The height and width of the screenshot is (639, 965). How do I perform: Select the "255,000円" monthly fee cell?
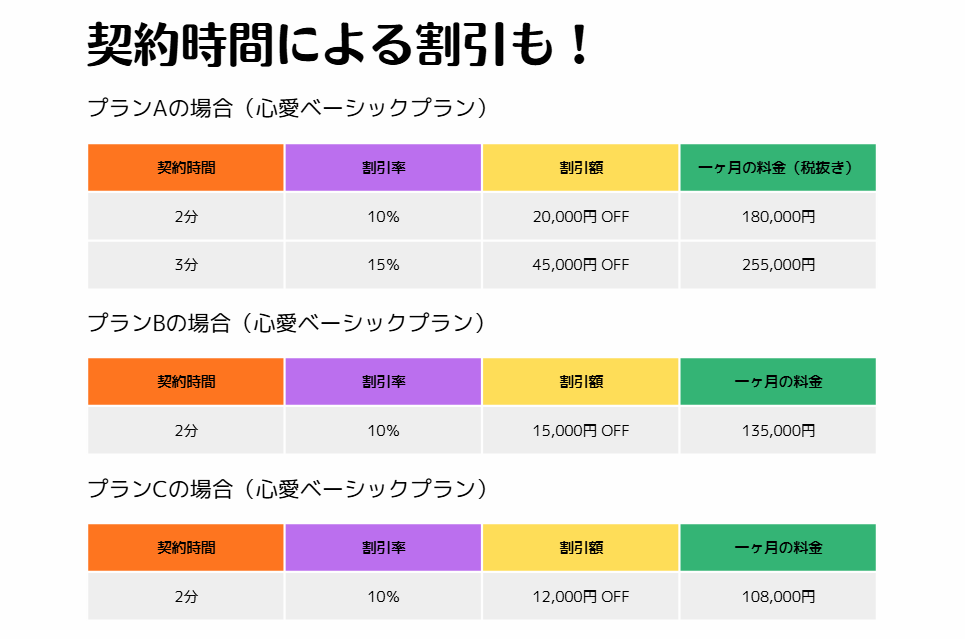(778, 265)
